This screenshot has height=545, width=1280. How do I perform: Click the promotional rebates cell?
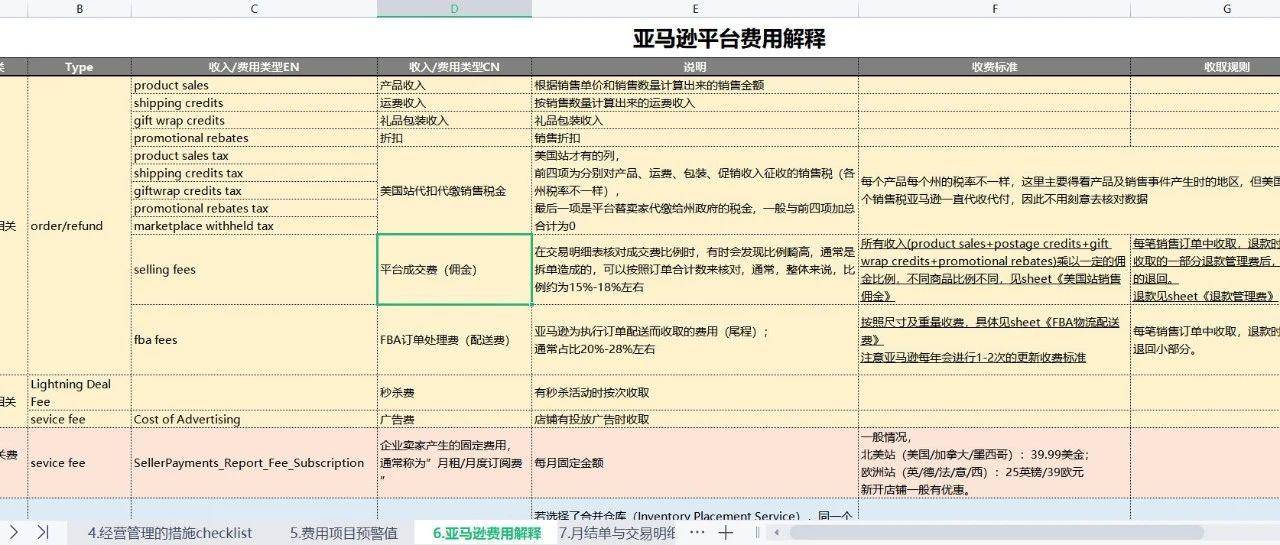pyautogui.click(x=254, y=138)
